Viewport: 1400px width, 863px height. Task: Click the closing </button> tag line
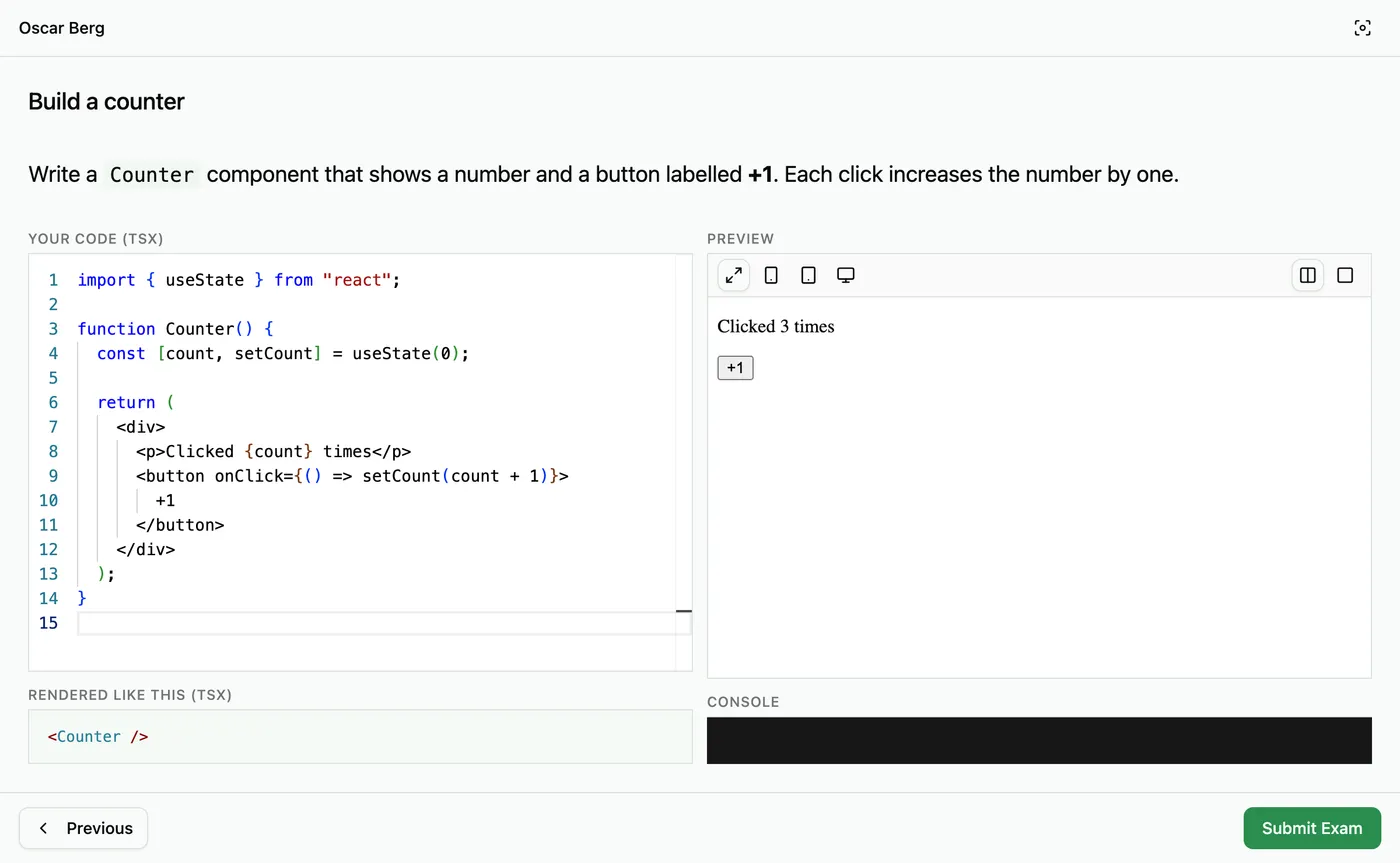click(x=180, y=525)
